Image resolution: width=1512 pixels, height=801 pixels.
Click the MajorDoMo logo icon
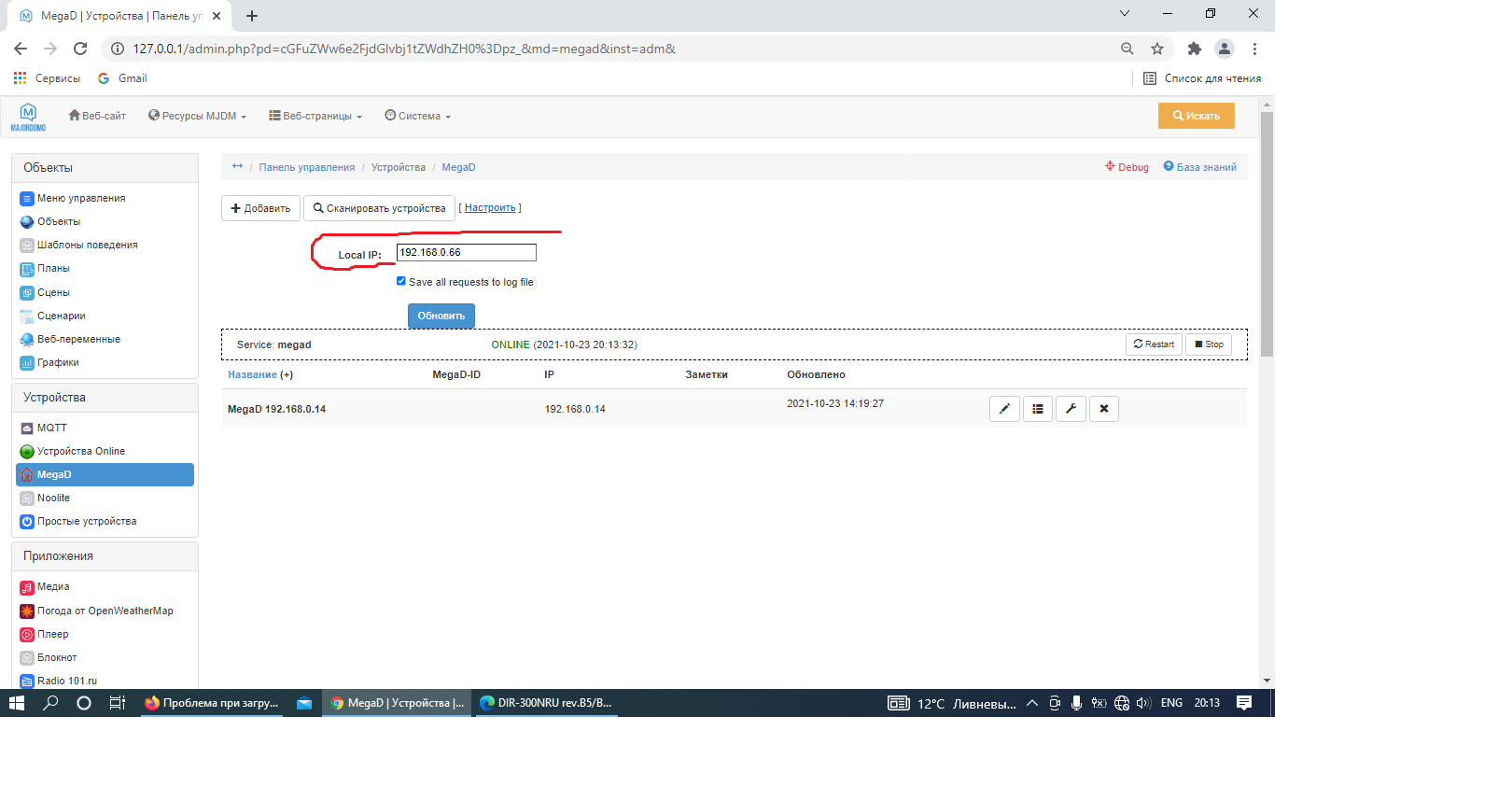28,117
